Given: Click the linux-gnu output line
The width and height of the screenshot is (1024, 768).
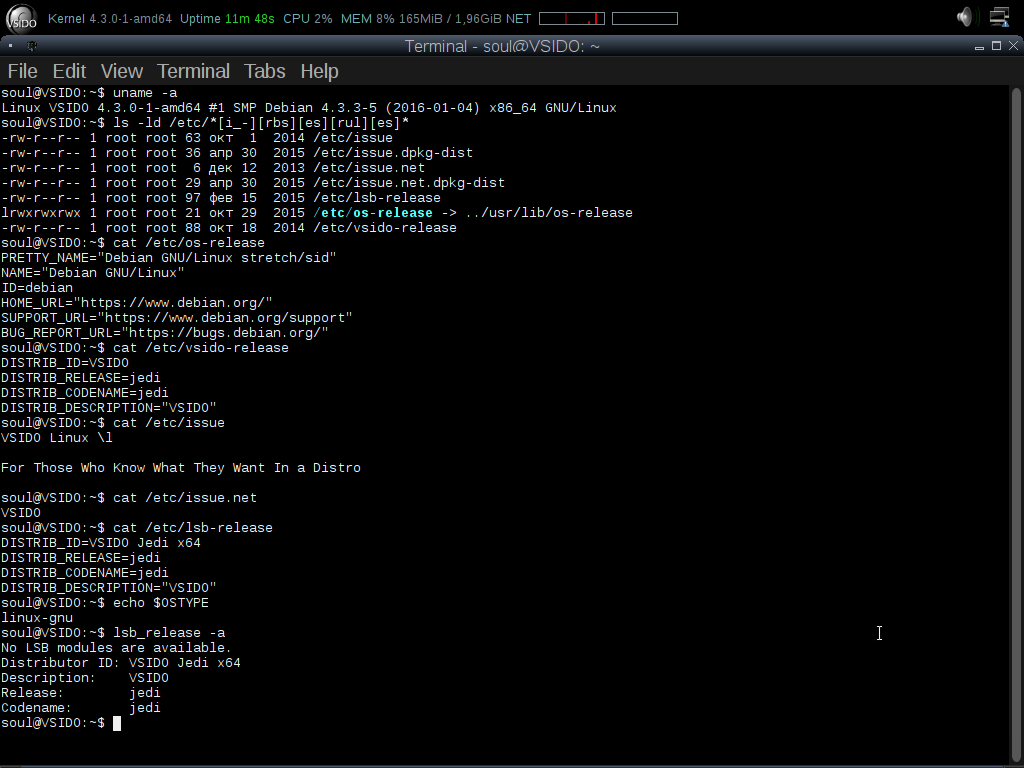Looking at the screenshot, I should pyautogui.click(x=37, y=618).
